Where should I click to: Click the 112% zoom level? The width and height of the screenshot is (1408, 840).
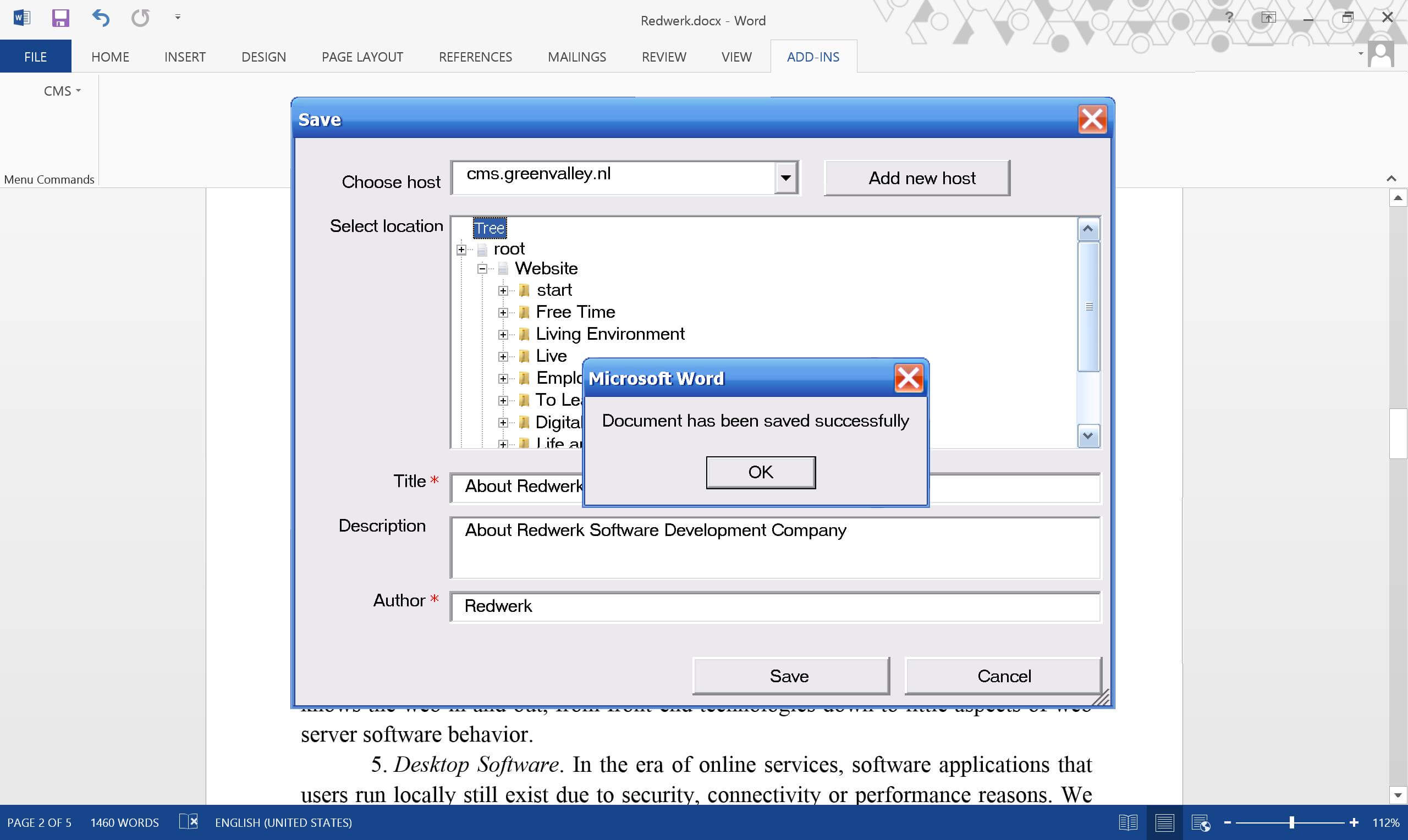click(1385, 822)
